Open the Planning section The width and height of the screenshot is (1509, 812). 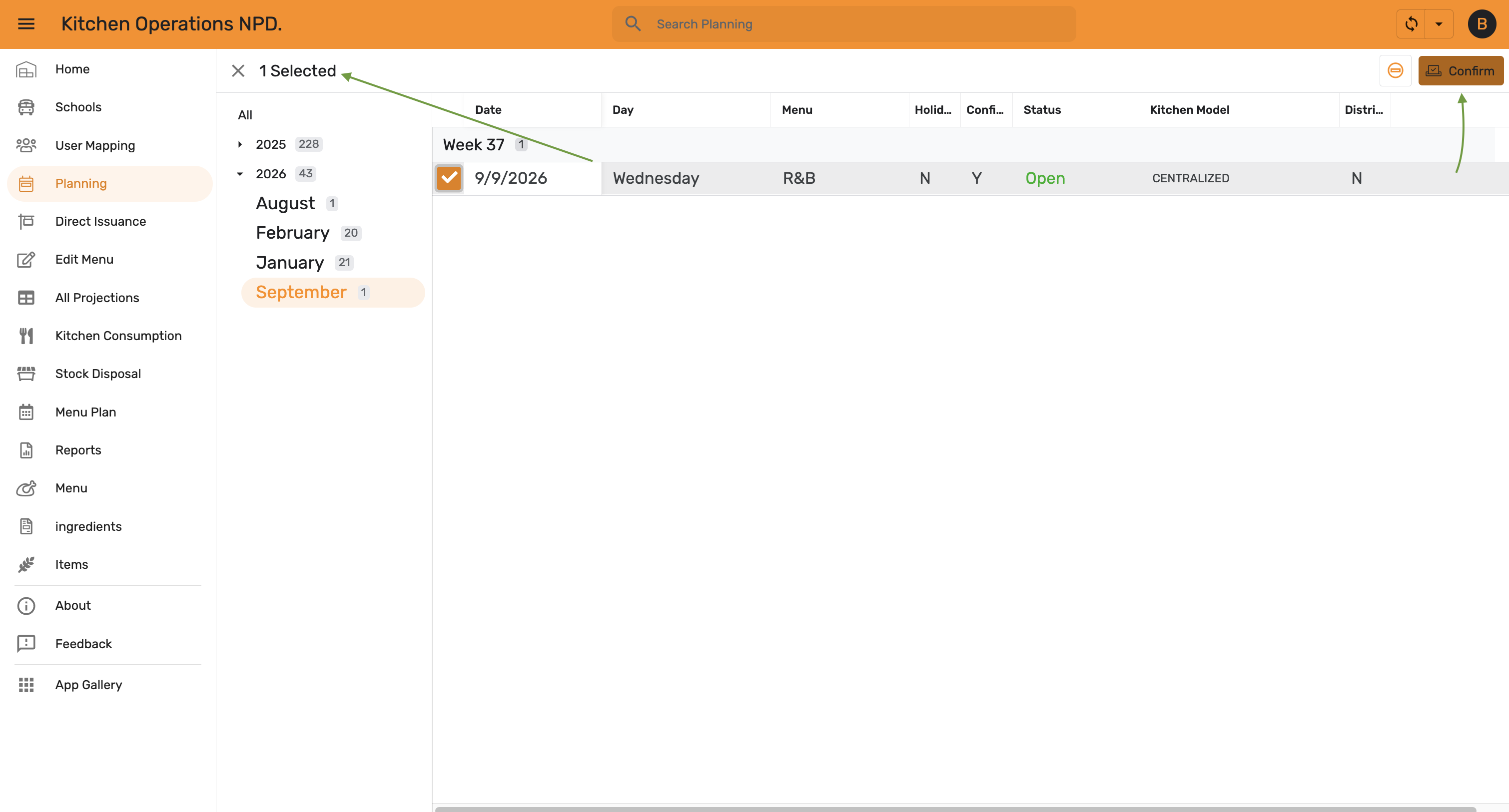point(109,183)
